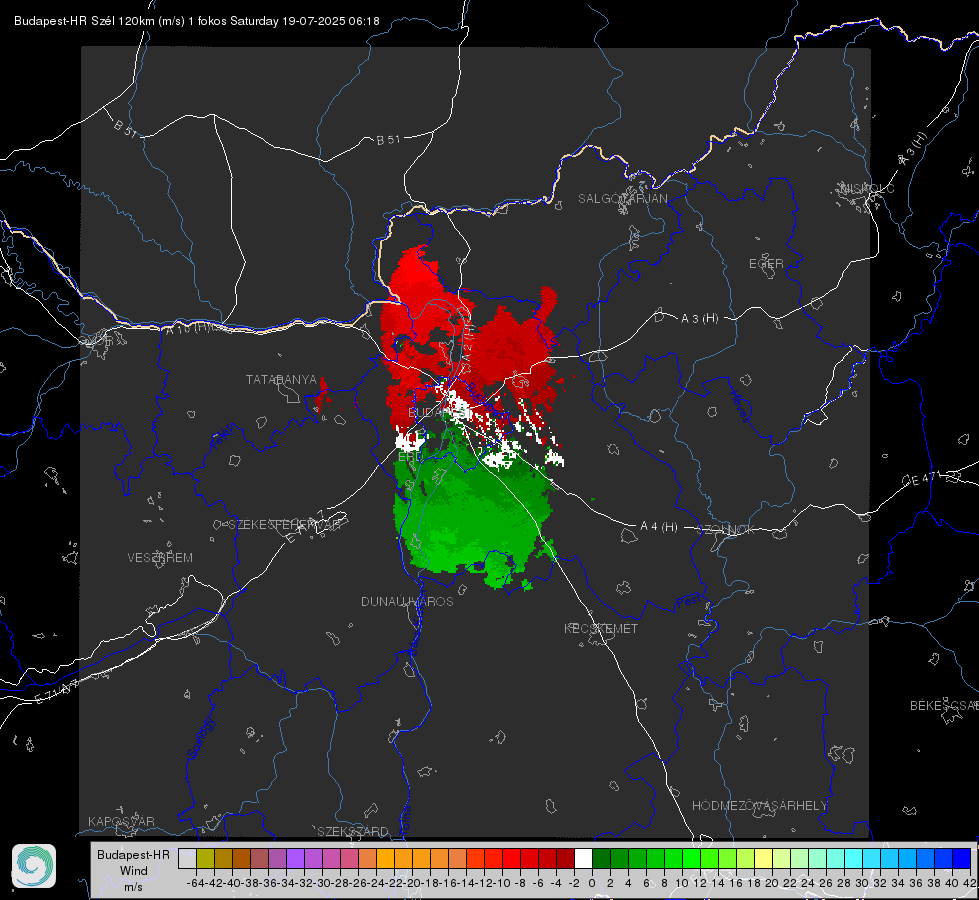Select the dark green swatch between 0 and 2
The image size is (979, 900).
601,858
